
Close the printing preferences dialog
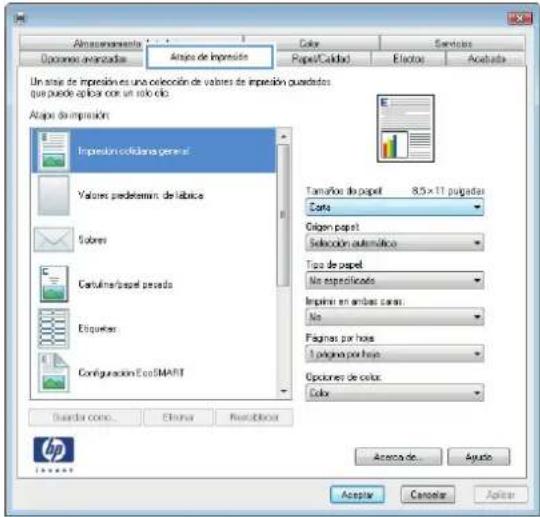click(520, 18)
